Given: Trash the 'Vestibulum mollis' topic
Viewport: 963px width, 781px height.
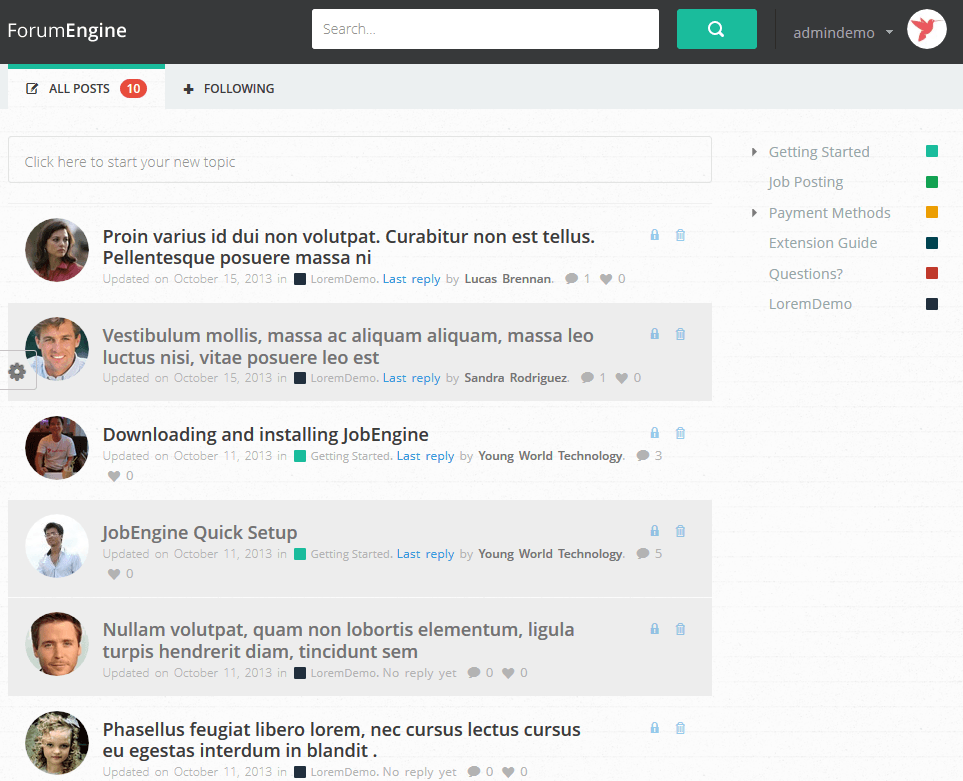Looking at the screenshot, I should pos(680,333).
